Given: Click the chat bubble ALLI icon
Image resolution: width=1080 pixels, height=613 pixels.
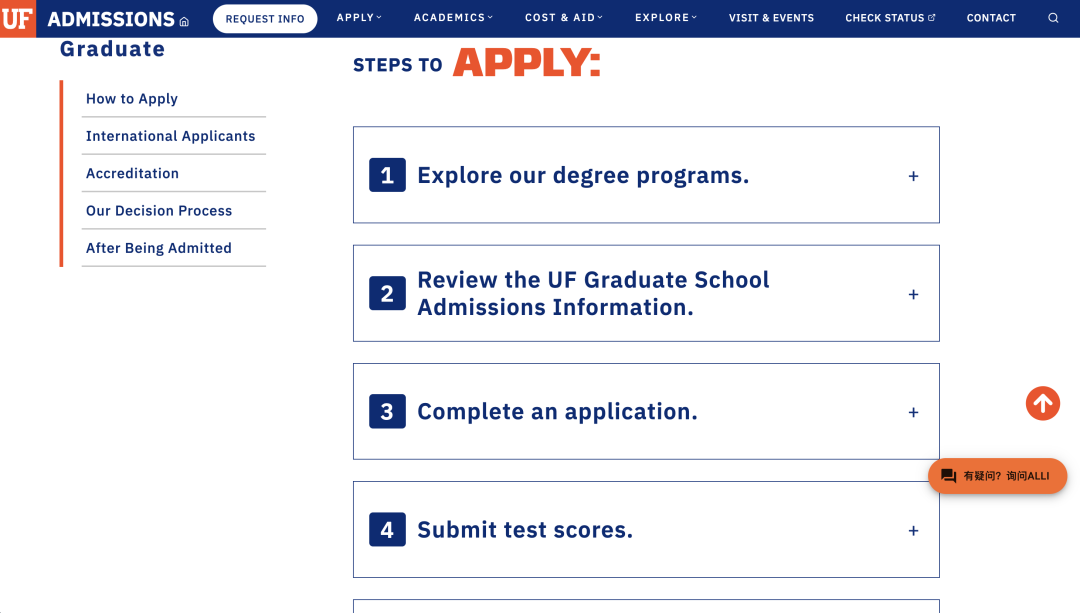Looking at the screenshot, I should tap(949, 476).
